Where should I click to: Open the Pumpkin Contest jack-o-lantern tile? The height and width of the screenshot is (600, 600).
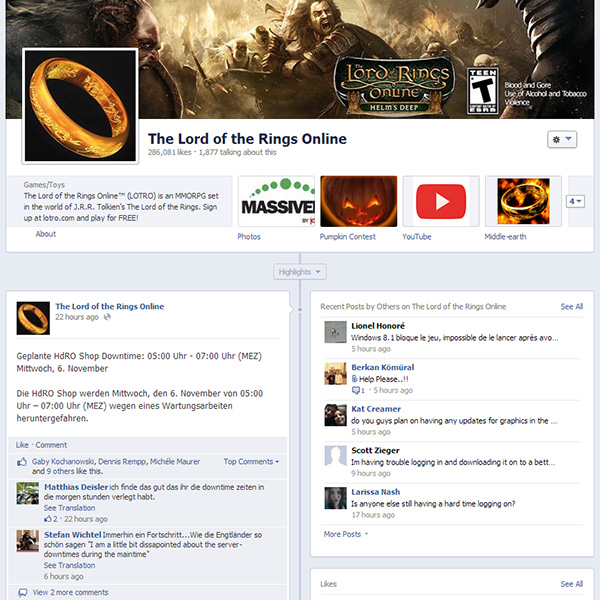point(359,201)
